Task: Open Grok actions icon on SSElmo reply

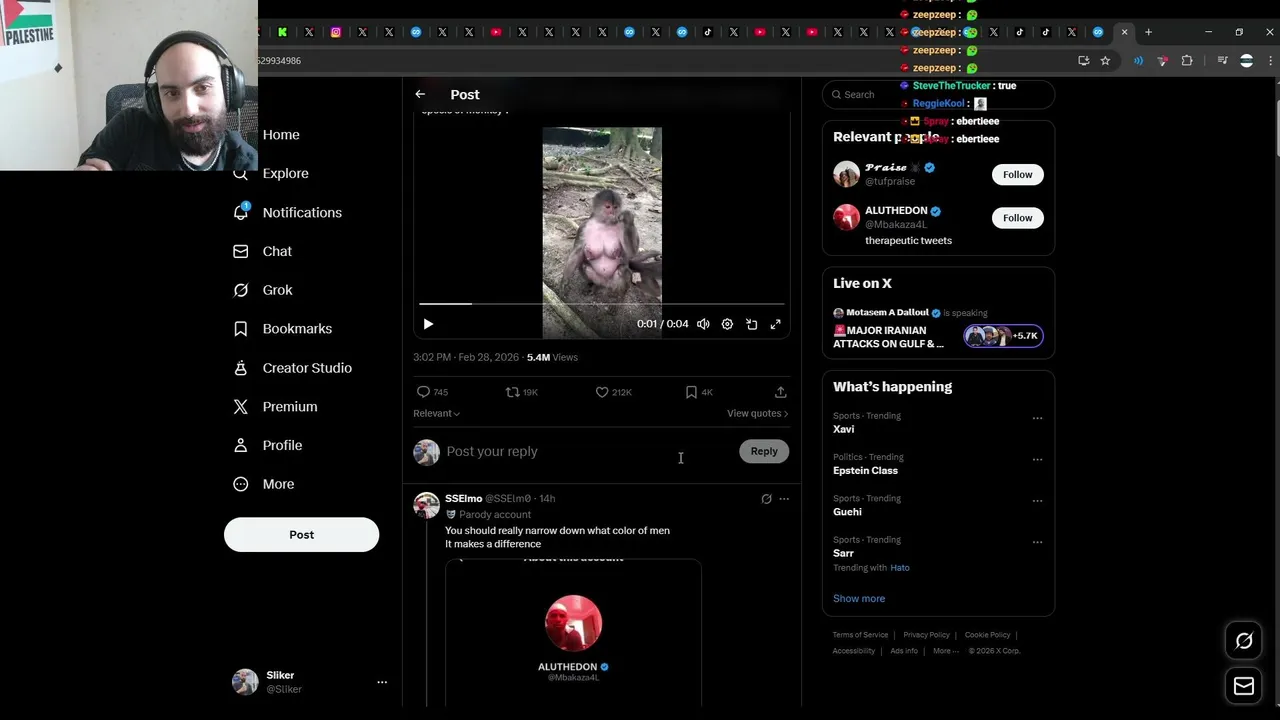Action: 766,499
